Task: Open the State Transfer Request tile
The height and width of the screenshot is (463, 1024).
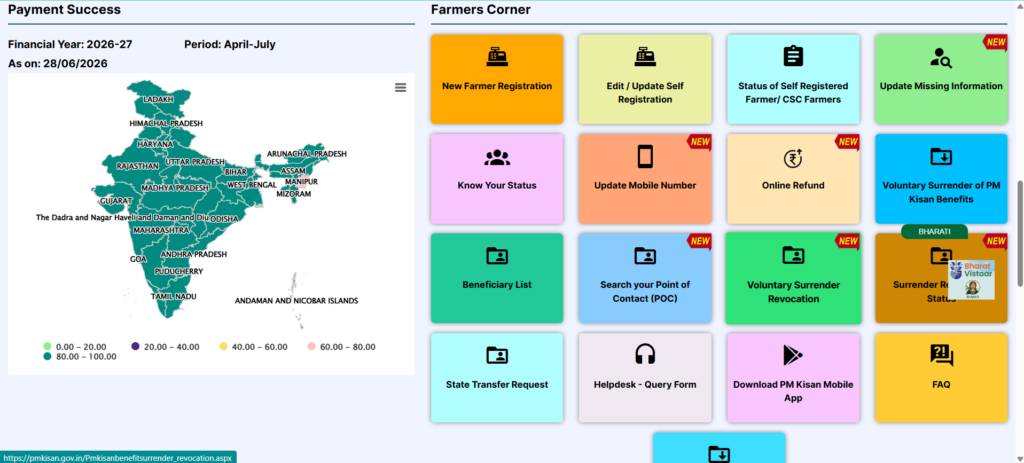Action: tap(497, 377)
